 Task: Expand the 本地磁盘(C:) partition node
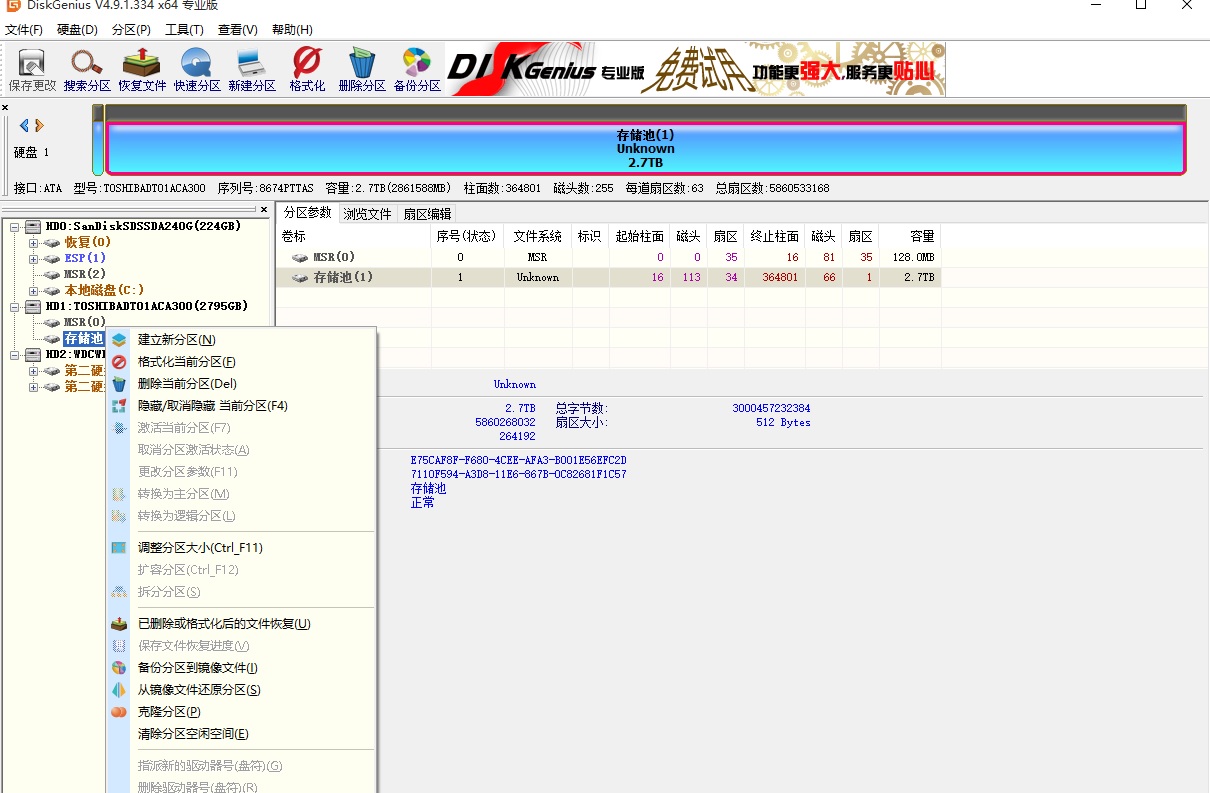(x=33, y=290)
